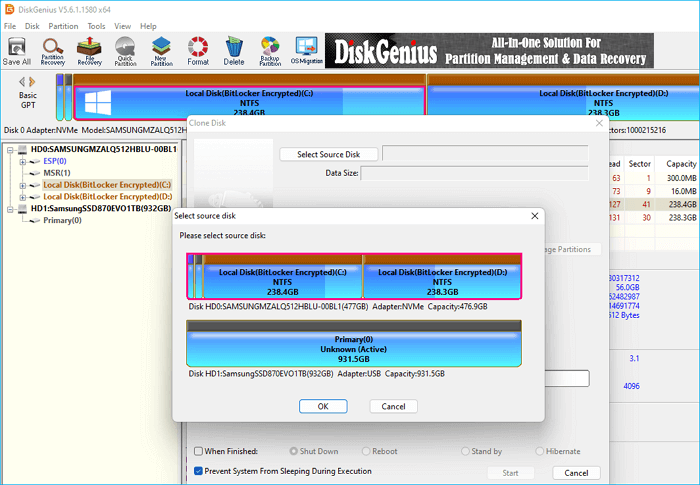Viewport: 700px width, 485px height.
Task: Click Windows logo on C: partition bar
Action: click(x=98, y=102)
